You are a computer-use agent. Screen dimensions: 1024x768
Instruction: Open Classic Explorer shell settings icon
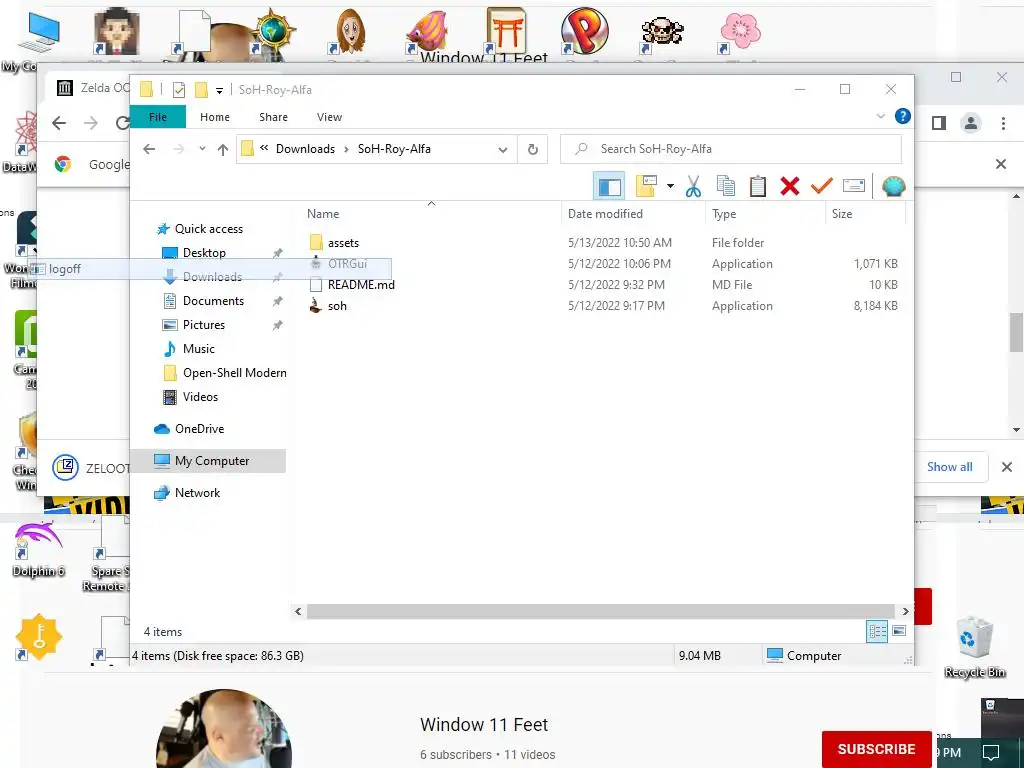893,186
